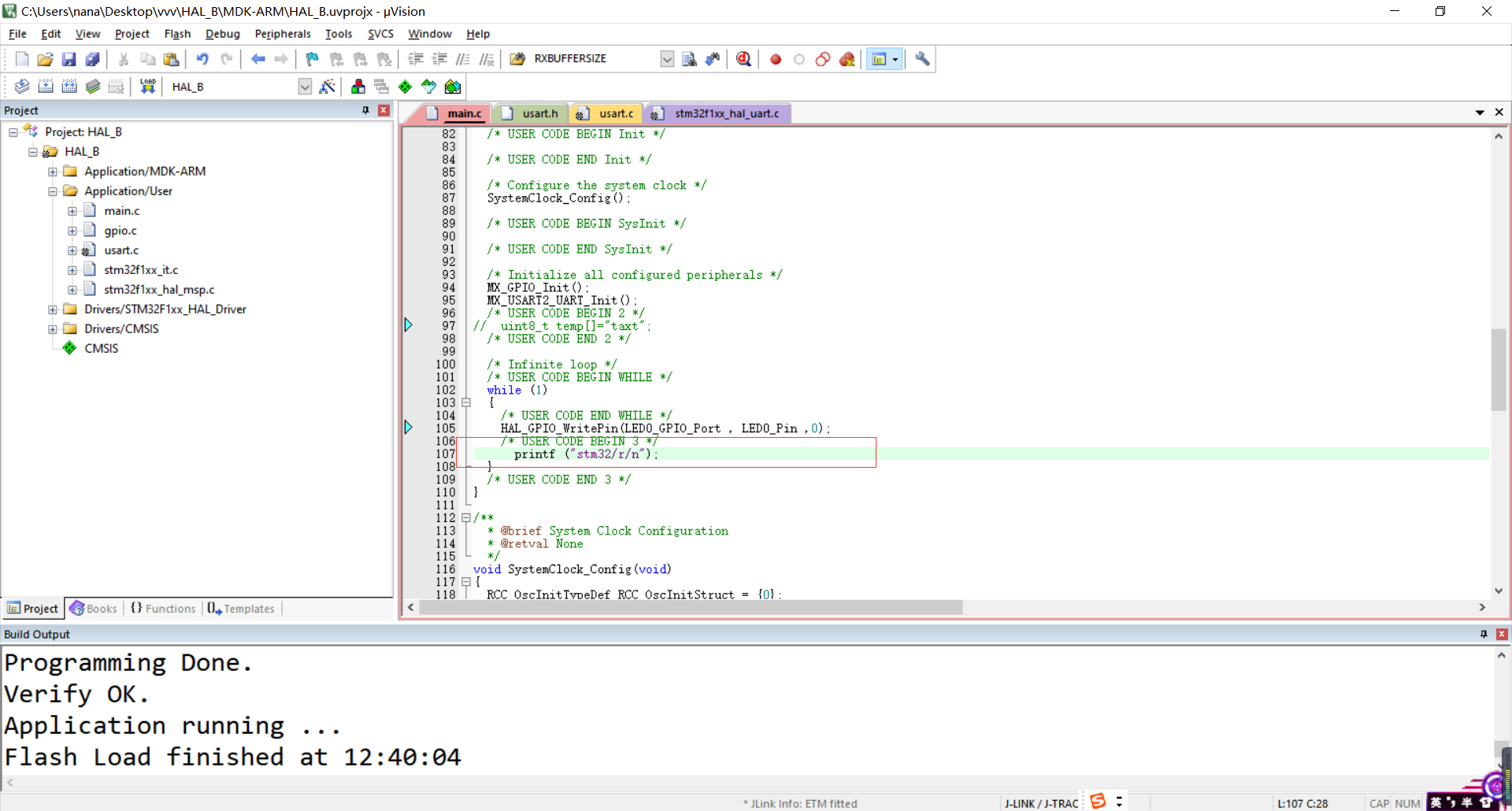Click the Sogou input method tray icon

[1098, 801]
